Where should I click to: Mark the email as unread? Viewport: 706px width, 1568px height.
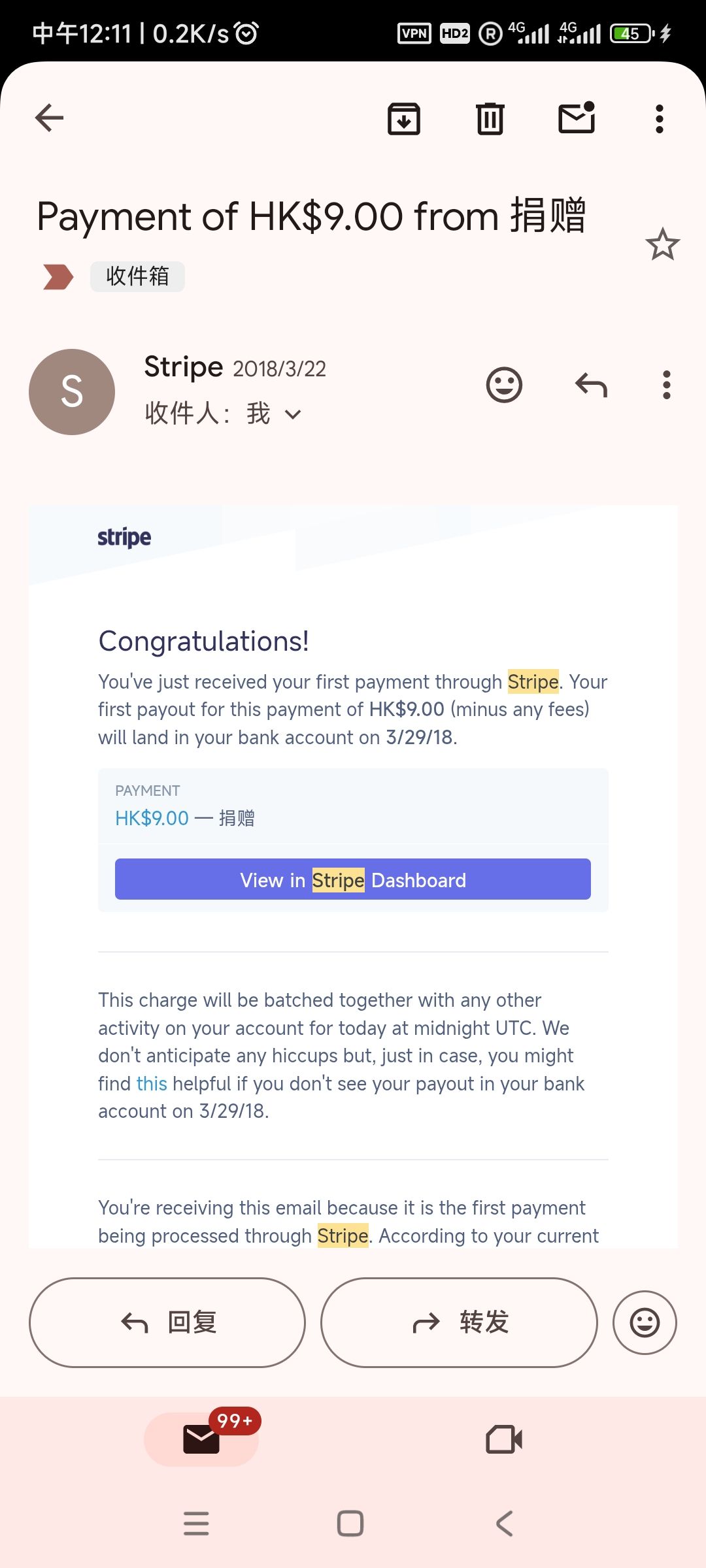tap(577, 118)
